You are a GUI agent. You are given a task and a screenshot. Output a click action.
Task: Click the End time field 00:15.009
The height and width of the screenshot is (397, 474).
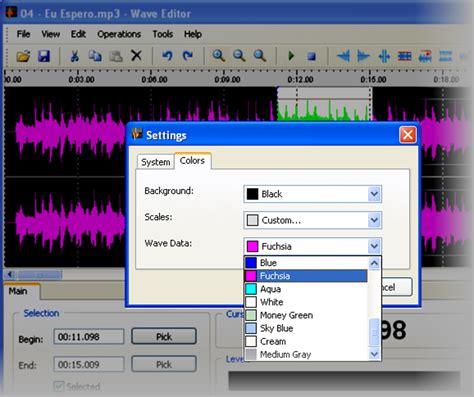[x=89, y=365]
